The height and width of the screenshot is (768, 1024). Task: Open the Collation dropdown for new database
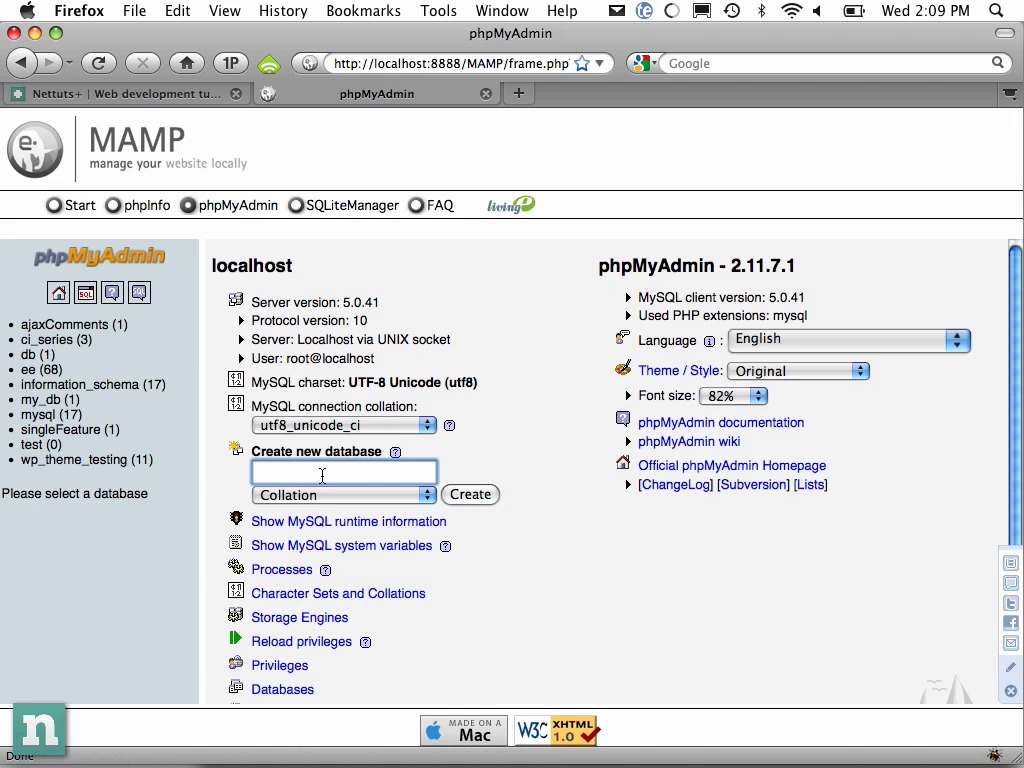click(x=344, y=495)
